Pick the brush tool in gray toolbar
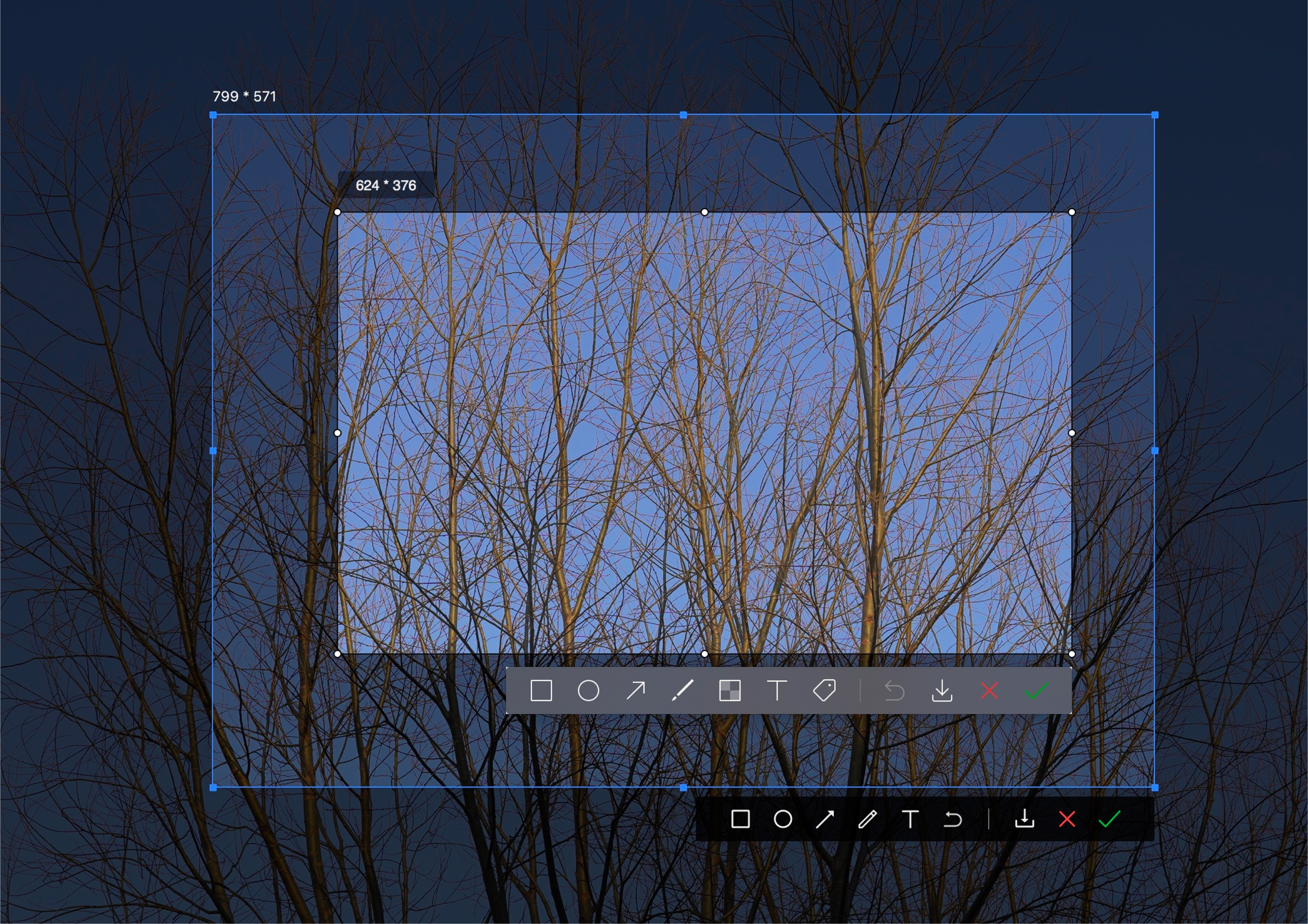The image size is (1308, 924). [683, 690]
